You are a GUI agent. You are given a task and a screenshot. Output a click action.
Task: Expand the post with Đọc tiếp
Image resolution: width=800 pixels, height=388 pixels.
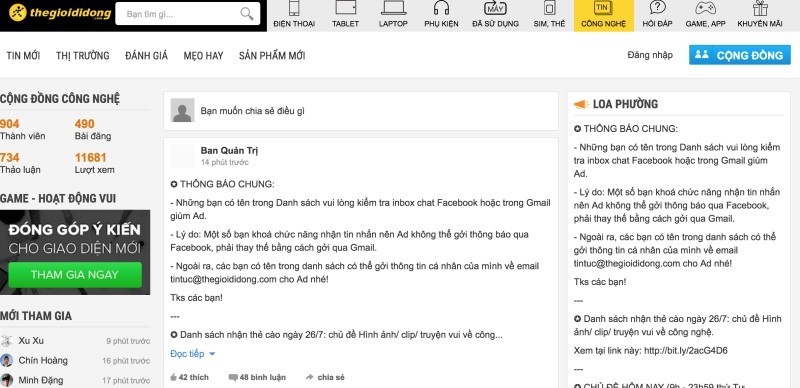coord(193,354)
